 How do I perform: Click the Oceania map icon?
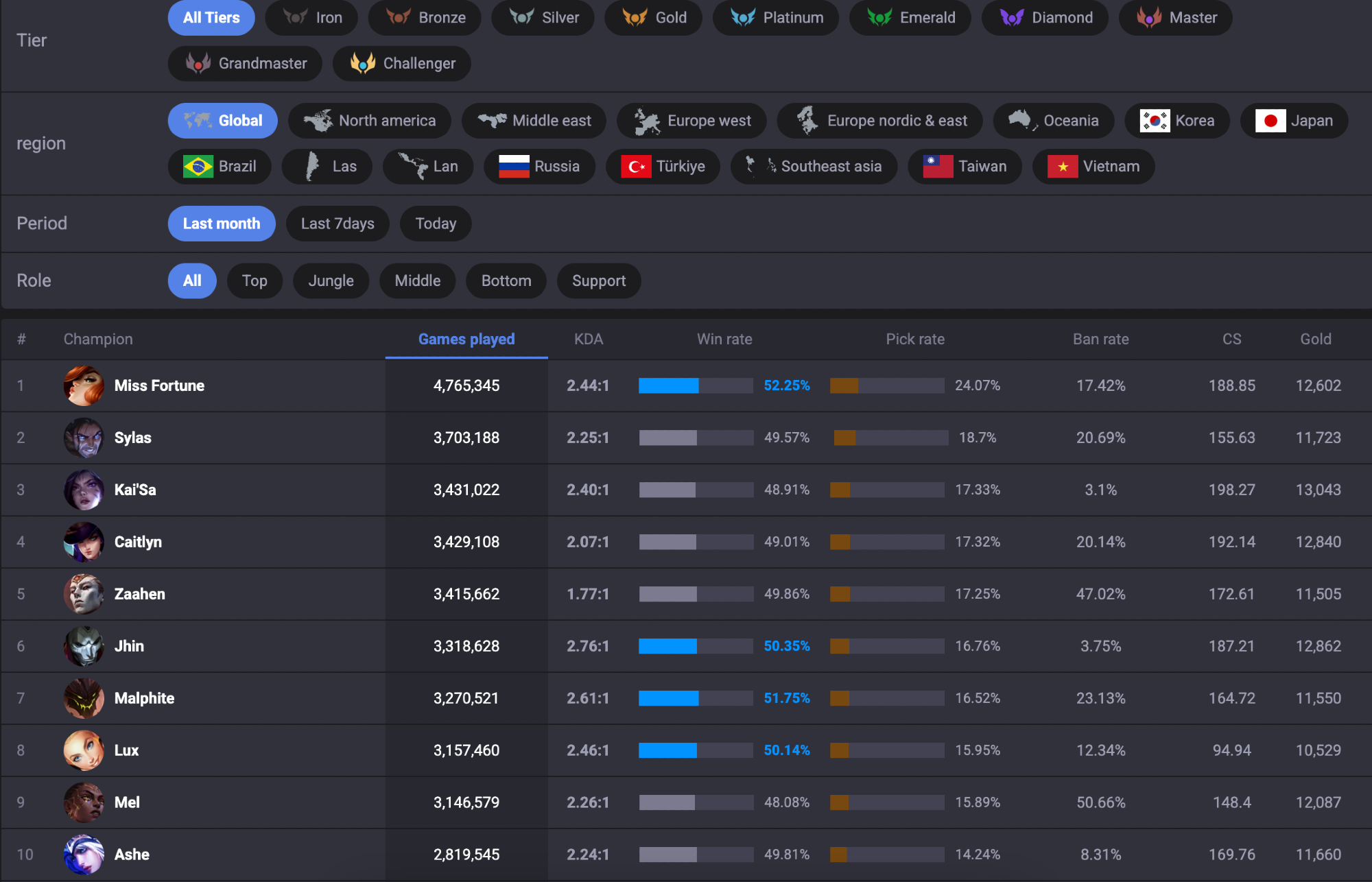(1021, 121)
